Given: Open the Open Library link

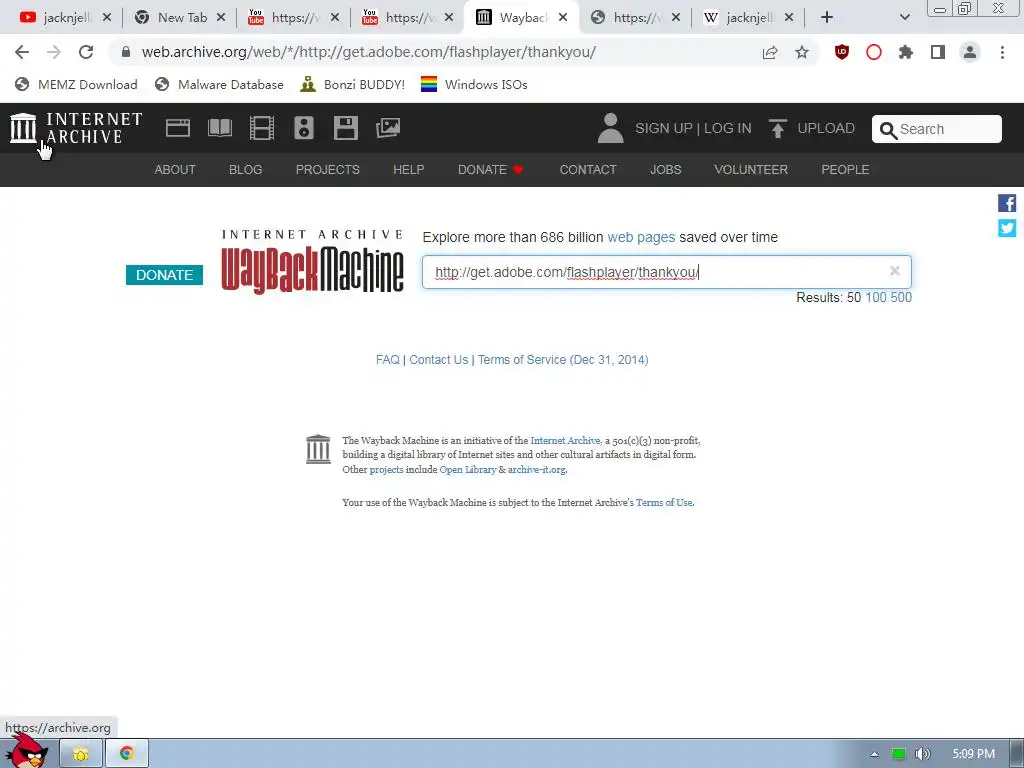Looking at the screenshot, I should click(x=468, y=470).
